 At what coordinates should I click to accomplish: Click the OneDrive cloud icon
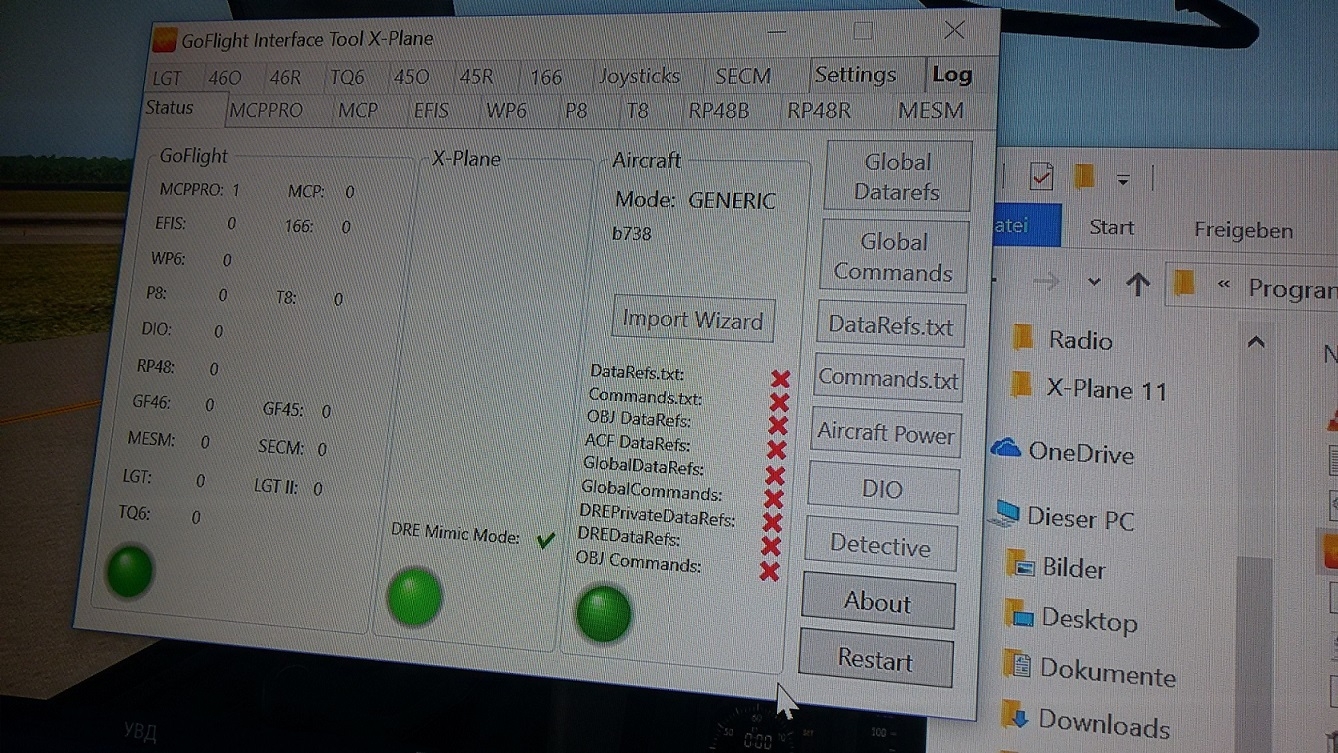click(x=1005, y=449)
